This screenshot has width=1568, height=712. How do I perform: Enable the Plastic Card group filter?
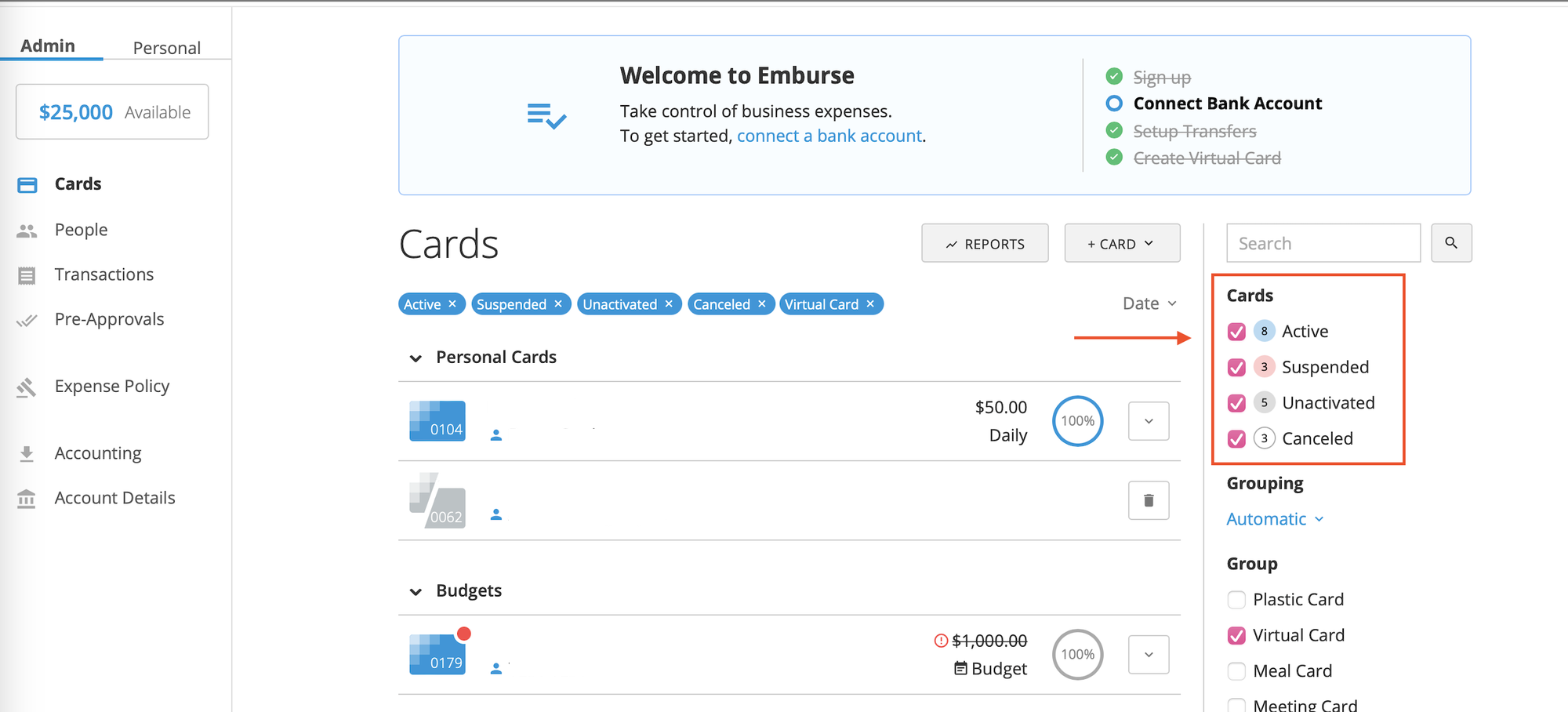(x=1236, y=599)
